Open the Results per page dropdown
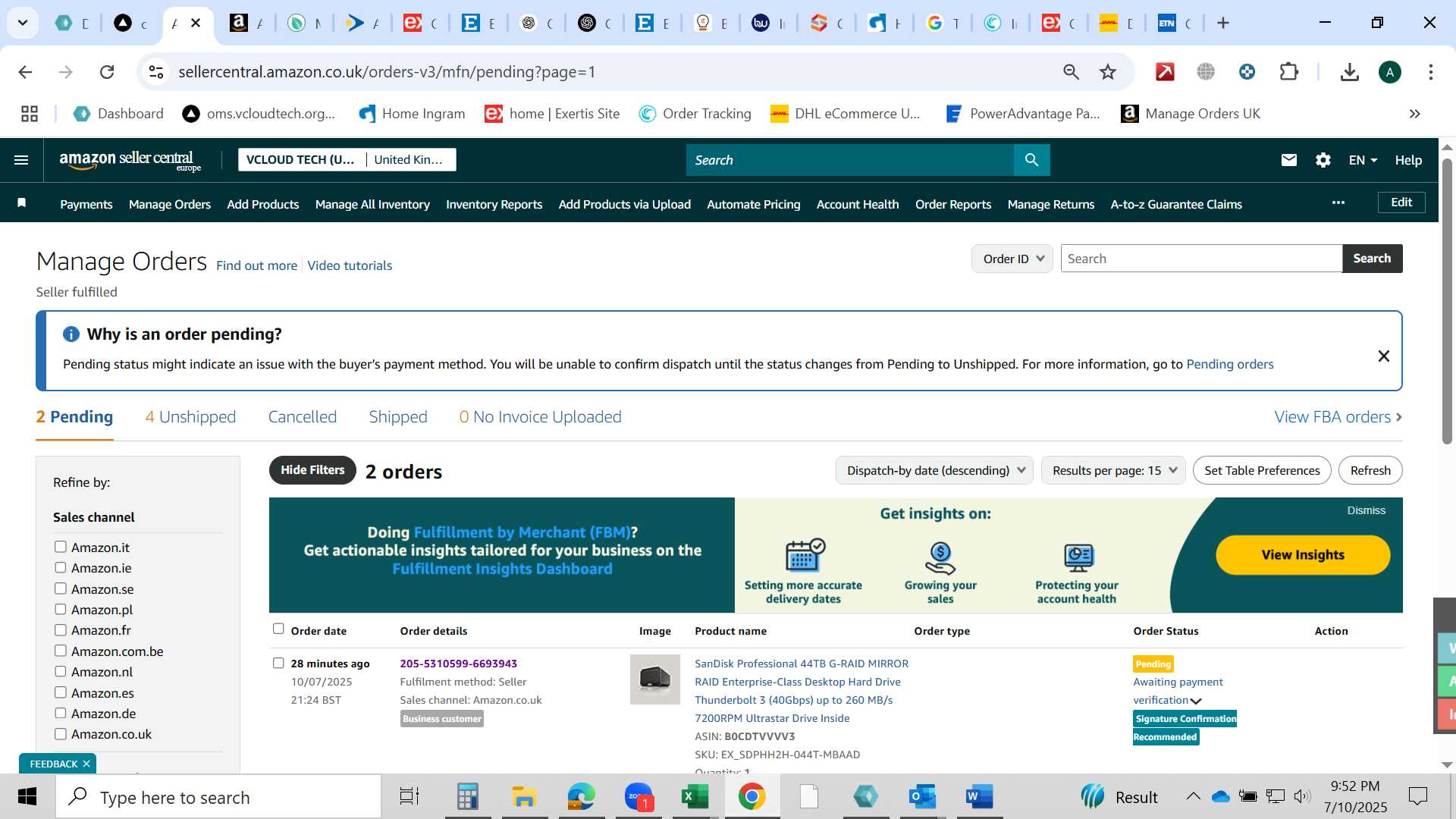This screenshot has width=1456, height=819. [1112, 470]
